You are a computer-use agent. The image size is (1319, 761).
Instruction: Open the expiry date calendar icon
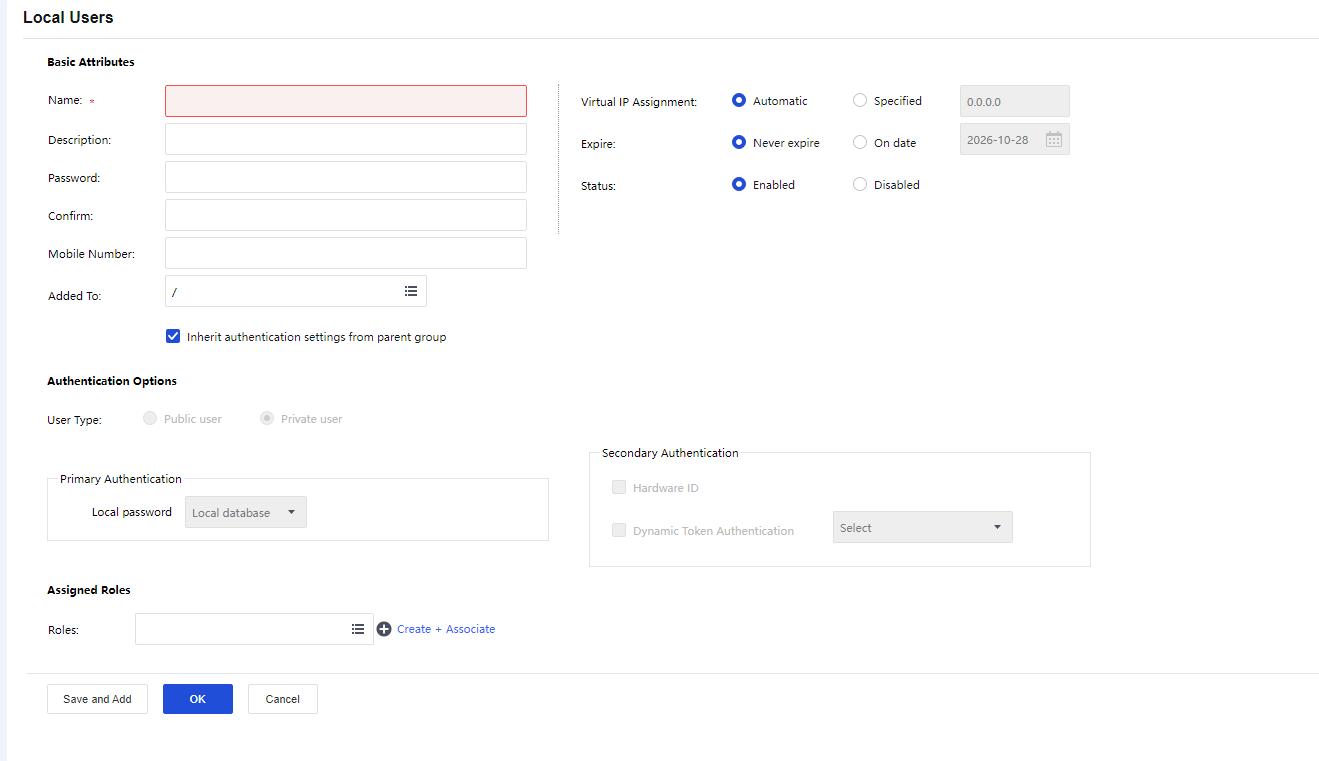tap(1053, 140)
